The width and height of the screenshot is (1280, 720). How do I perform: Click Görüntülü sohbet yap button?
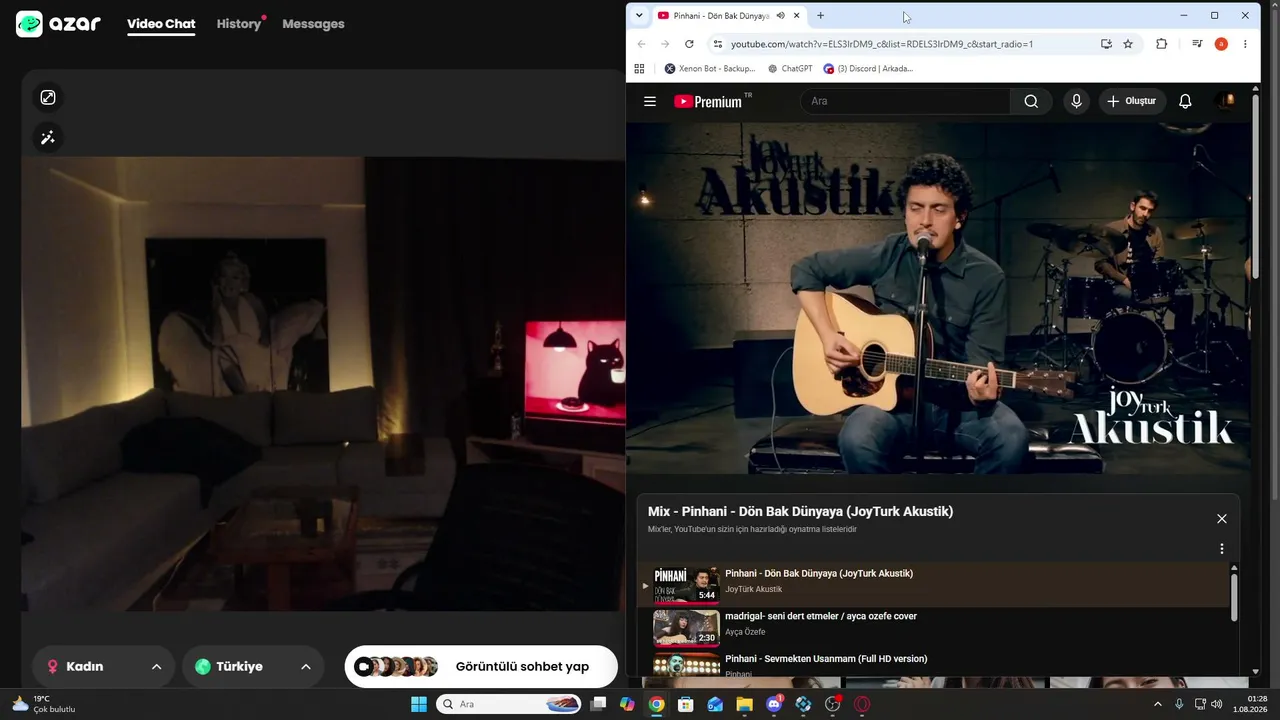(481, 667)
